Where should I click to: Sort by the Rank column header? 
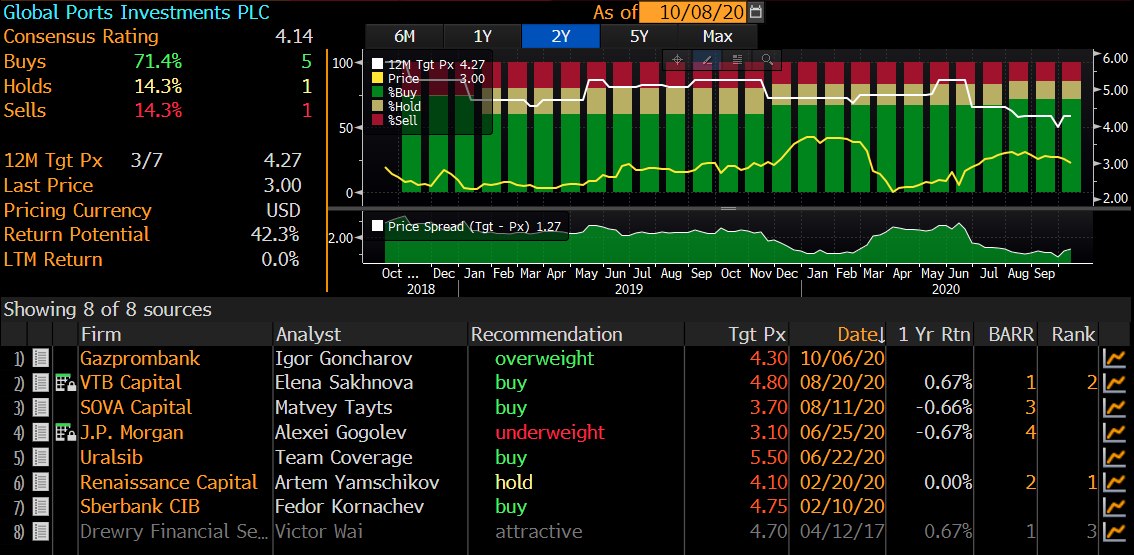1073,334
